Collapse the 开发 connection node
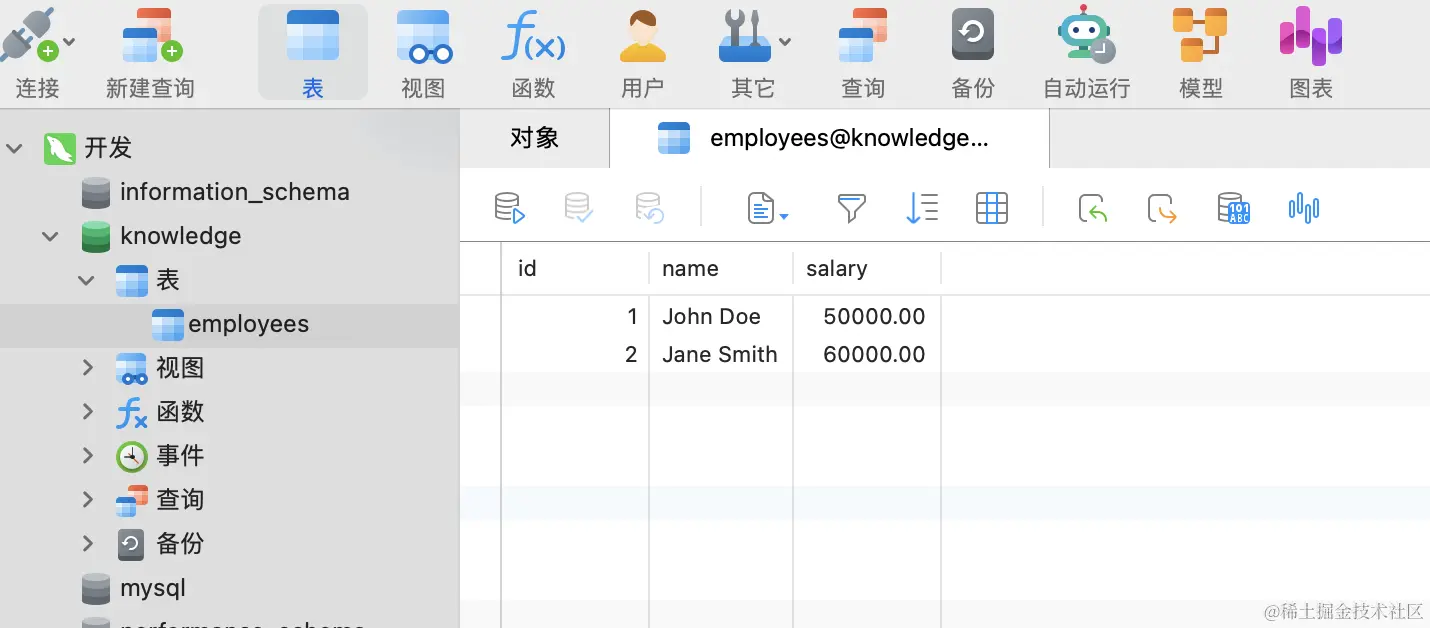The height and width of the screenshot is (628, 1430). (x=15, y=149)
